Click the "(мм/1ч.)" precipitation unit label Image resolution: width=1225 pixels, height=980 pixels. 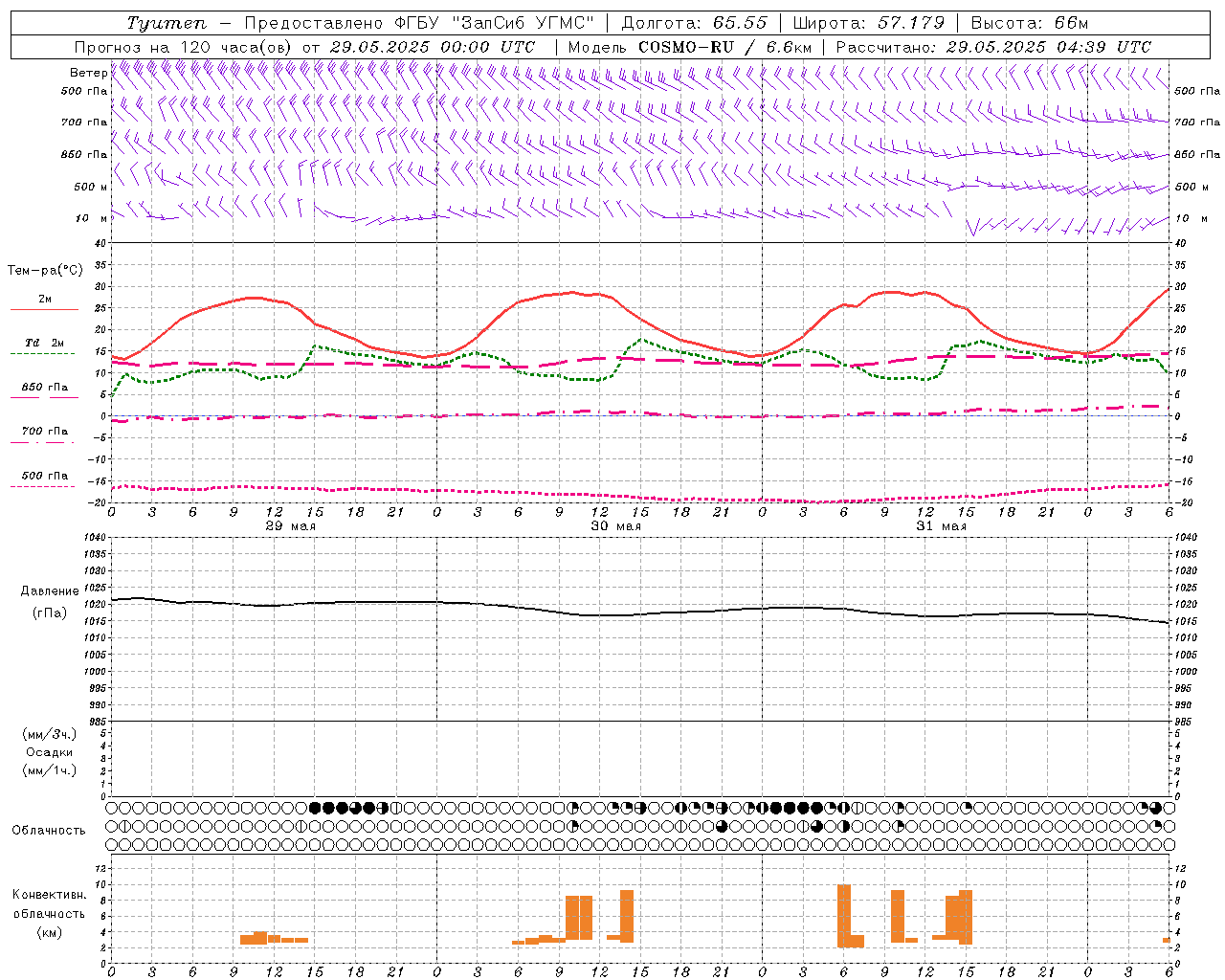(x=50, y=770)
